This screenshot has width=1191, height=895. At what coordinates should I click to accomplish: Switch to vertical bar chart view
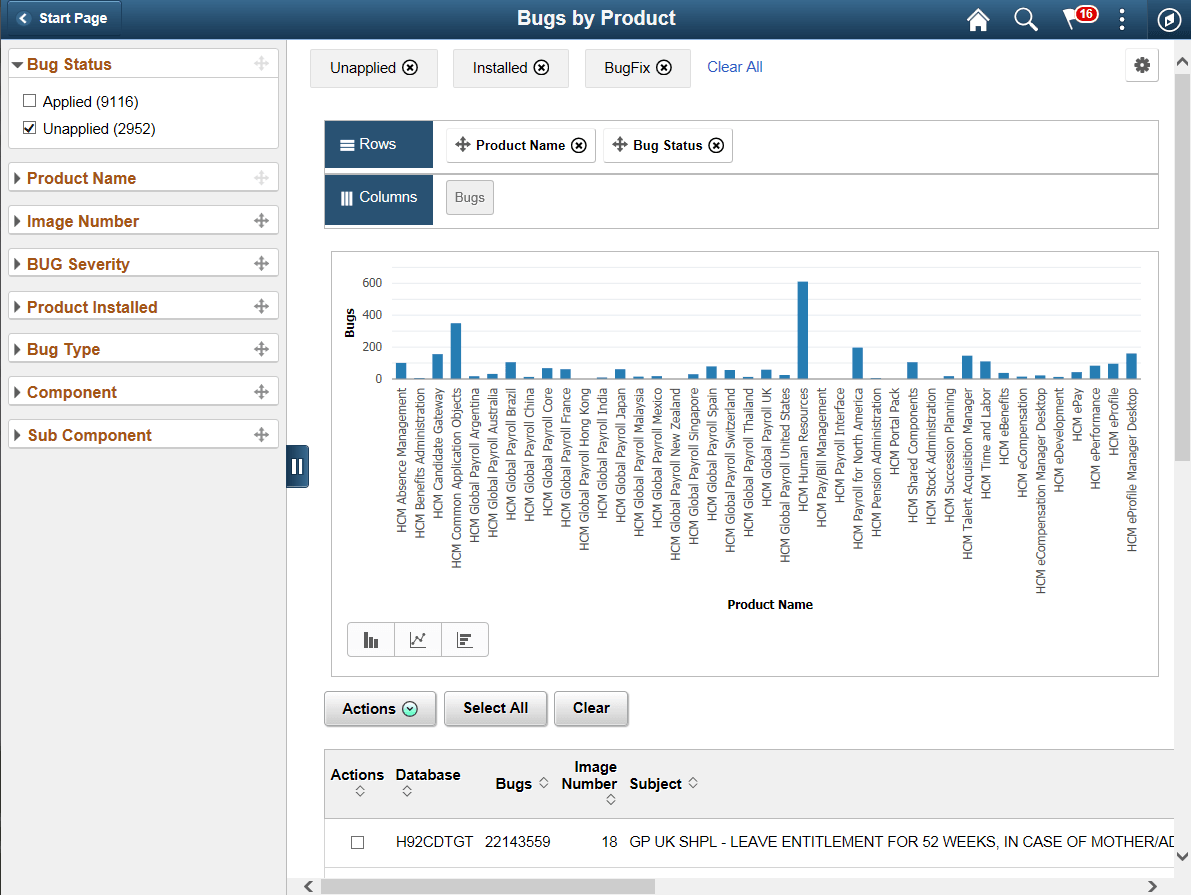371,640
